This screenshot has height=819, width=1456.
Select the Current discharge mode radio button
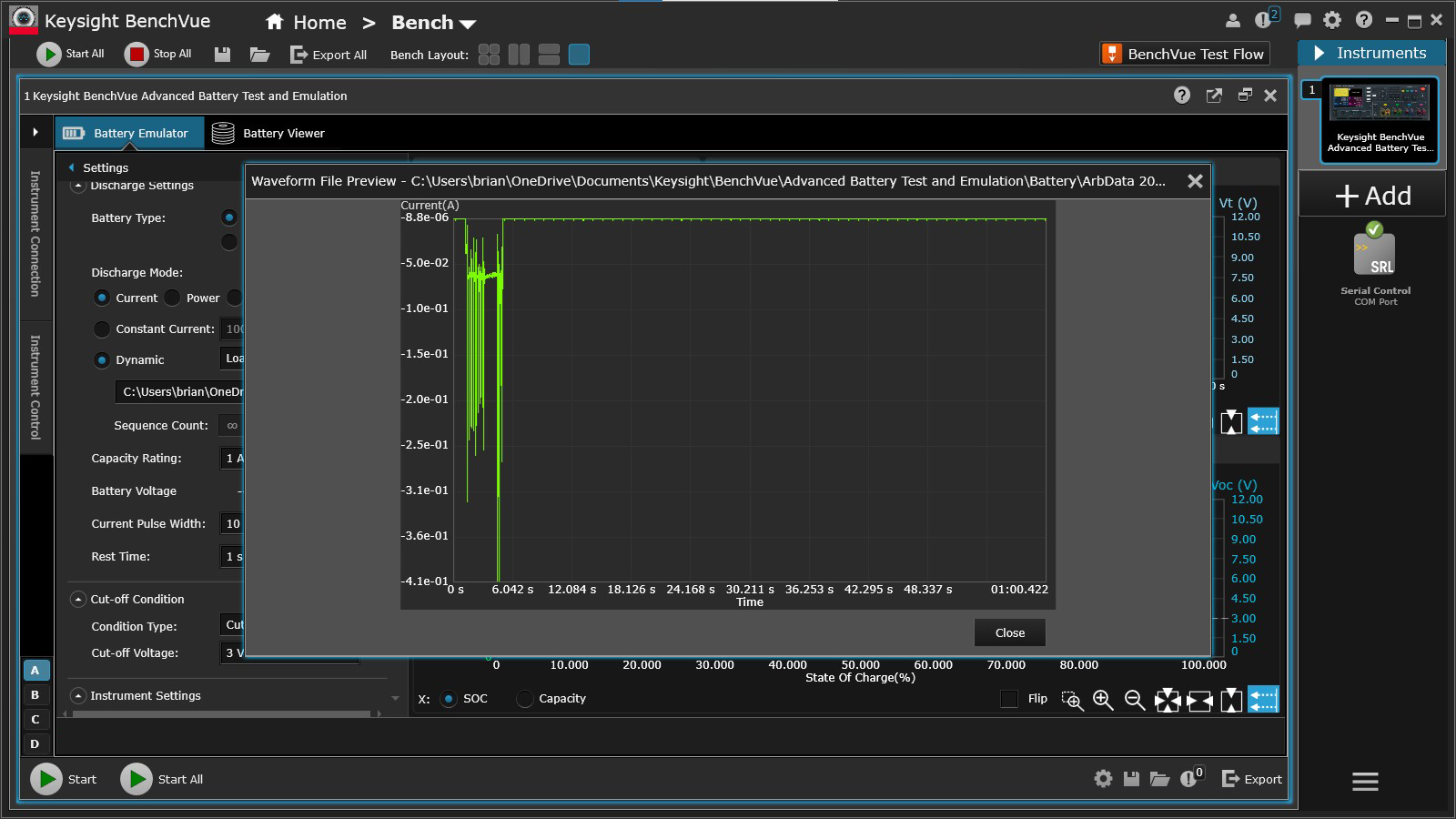(x=102, y=298)
